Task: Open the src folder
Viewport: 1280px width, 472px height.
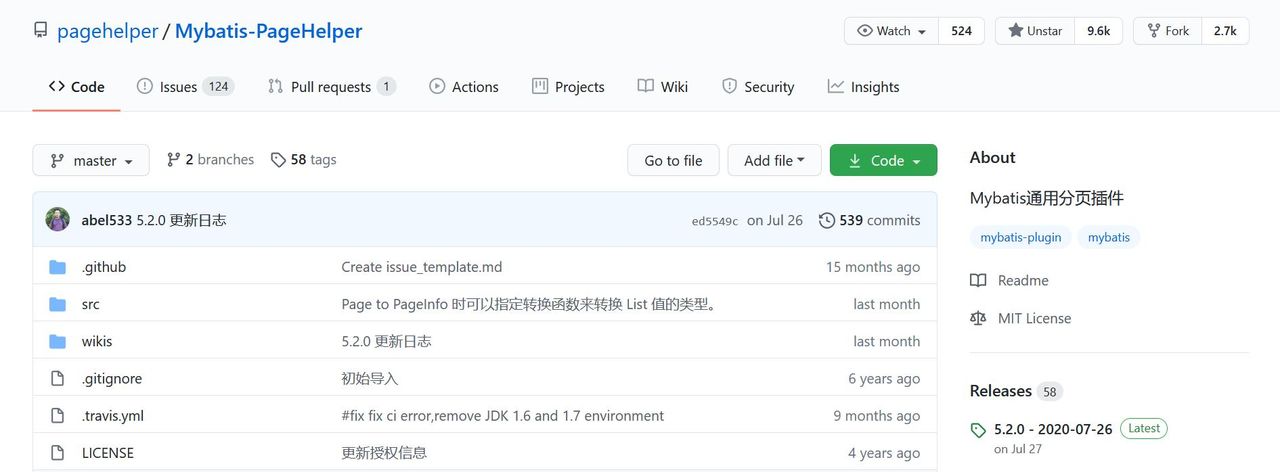Action: tap(91, 304)
